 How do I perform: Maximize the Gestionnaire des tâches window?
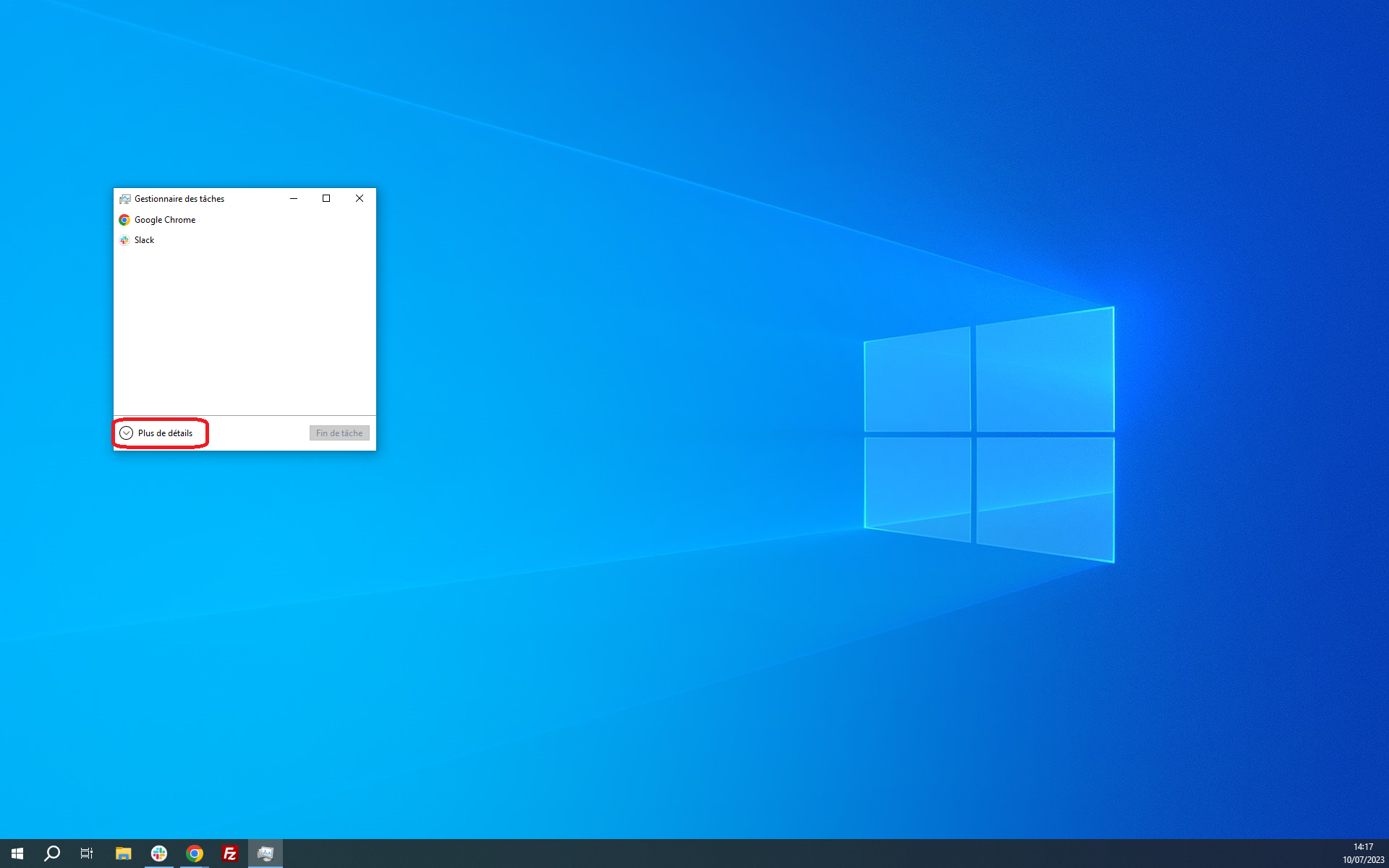pyautogui.click(x=326, y=198)
